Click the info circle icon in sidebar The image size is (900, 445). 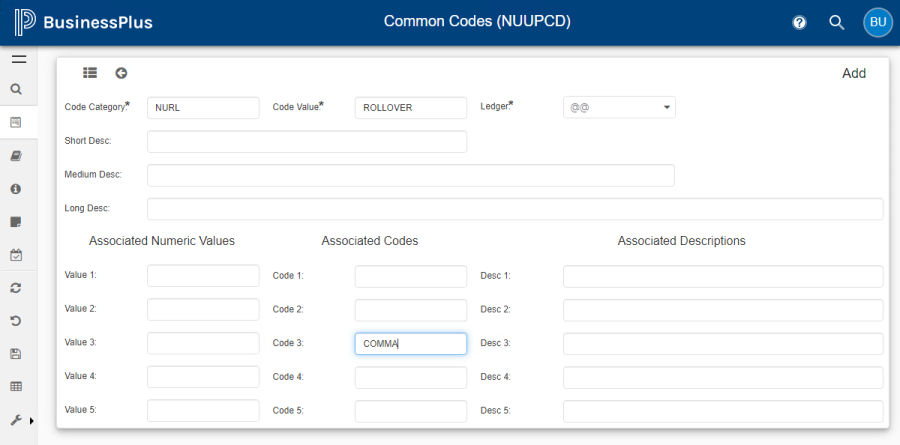pos(16,188)
